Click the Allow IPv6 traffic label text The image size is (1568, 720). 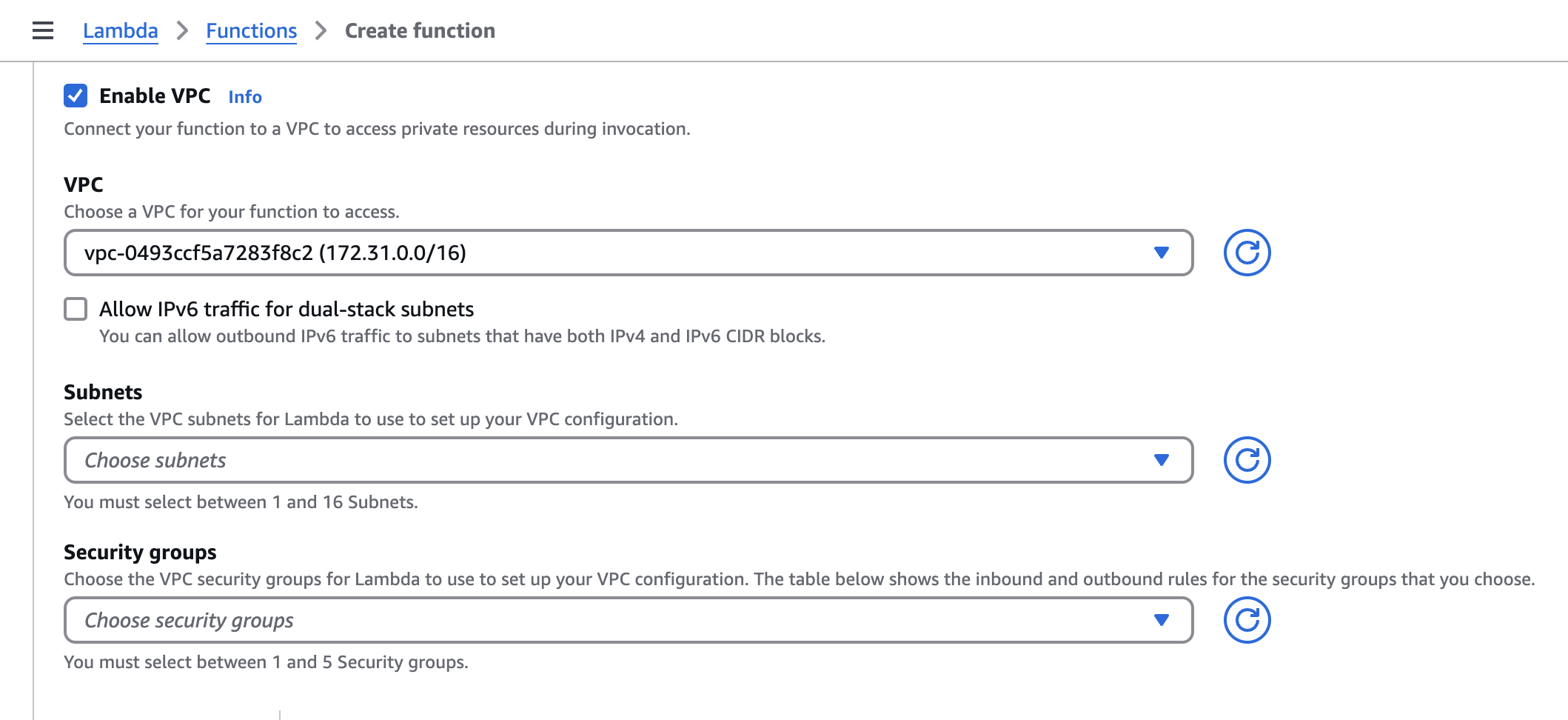tap(287, 309)
